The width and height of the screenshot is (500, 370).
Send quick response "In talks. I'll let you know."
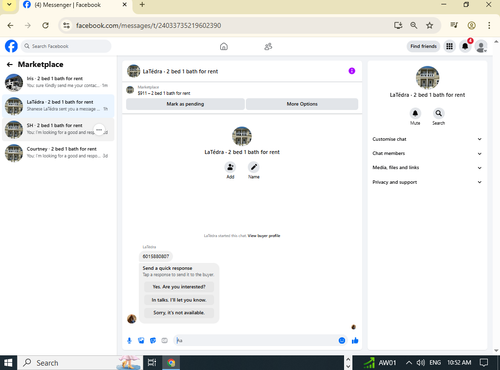pyautogui.click(x=179, y=300)
